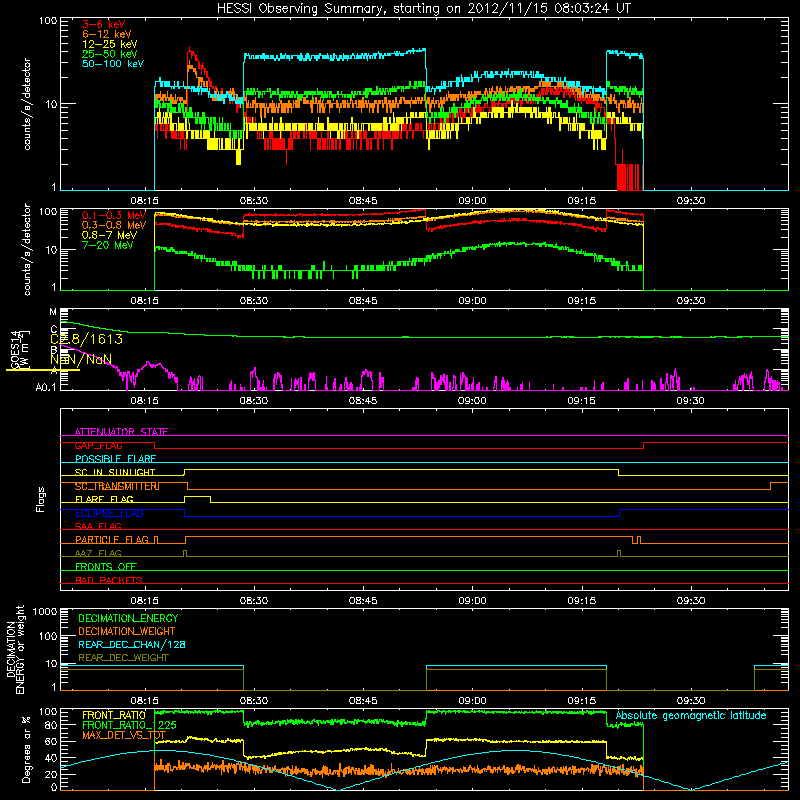This screenshot has width=800, height=800.
Task: Select the "BAD_PACKETS" flag label
Action: pyautogui.click(x=109, y=580)
